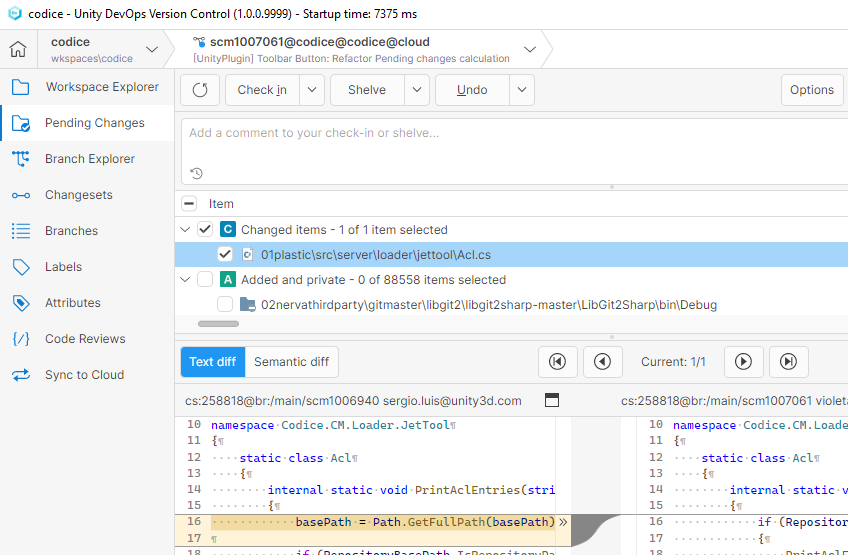The width and height of the screenshot is (848, 555).
Task: Click the Sync to Cloud arrows icon
Action: pyautogui.click(x=21, y=375)
